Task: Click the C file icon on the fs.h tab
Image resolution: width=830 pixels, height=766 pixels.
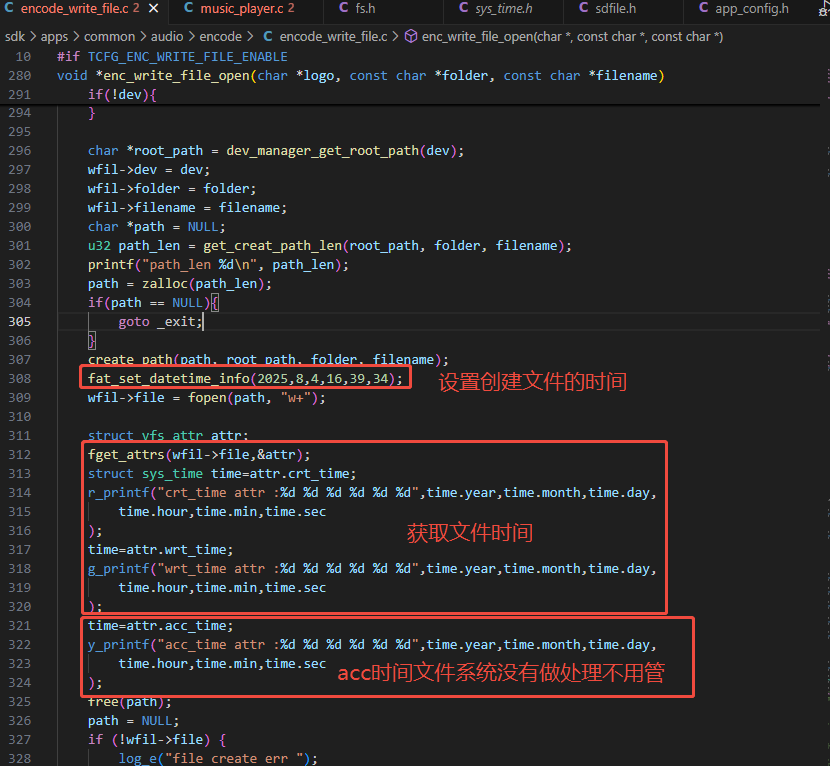Action: point(344,8)
